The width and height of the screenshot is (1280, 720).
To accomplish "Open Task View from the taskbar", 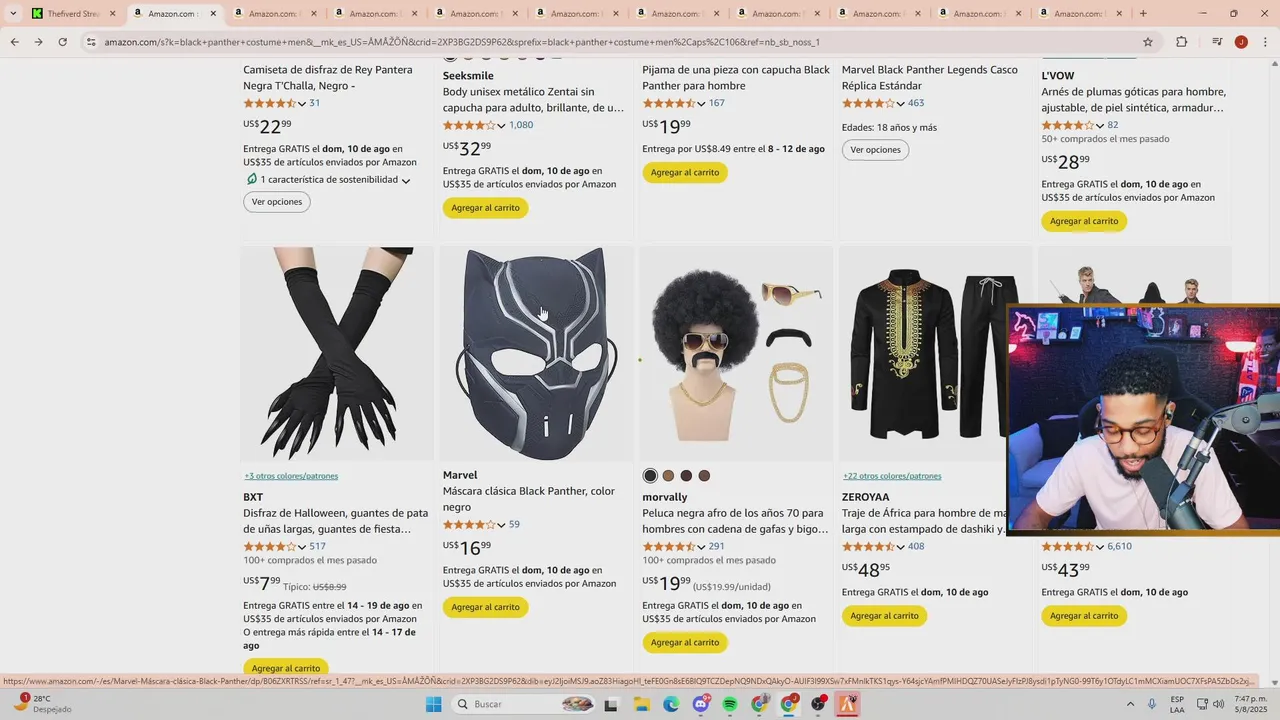I will coord(611,704).
